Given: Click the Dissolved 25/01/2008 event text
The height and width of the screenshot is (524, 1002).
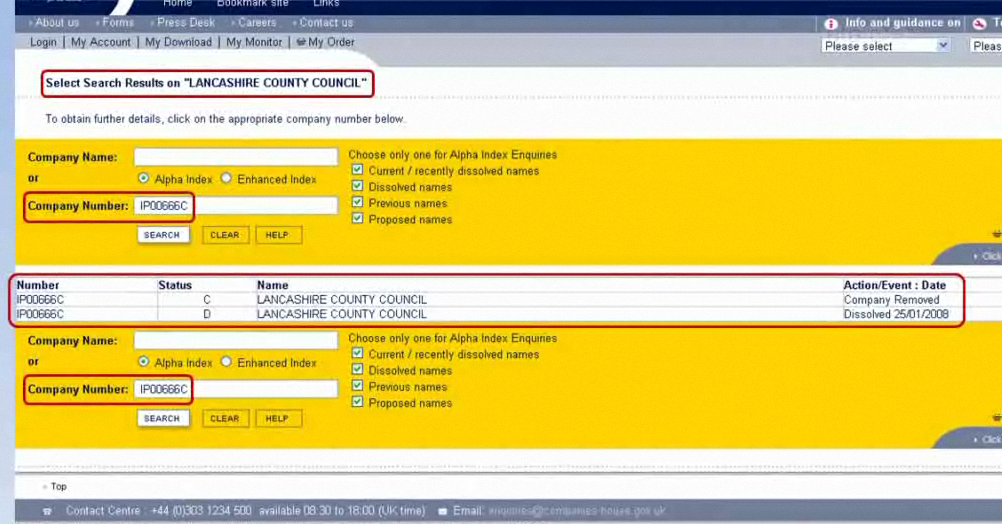Looking at the screenshot, I should coord(896,314).
